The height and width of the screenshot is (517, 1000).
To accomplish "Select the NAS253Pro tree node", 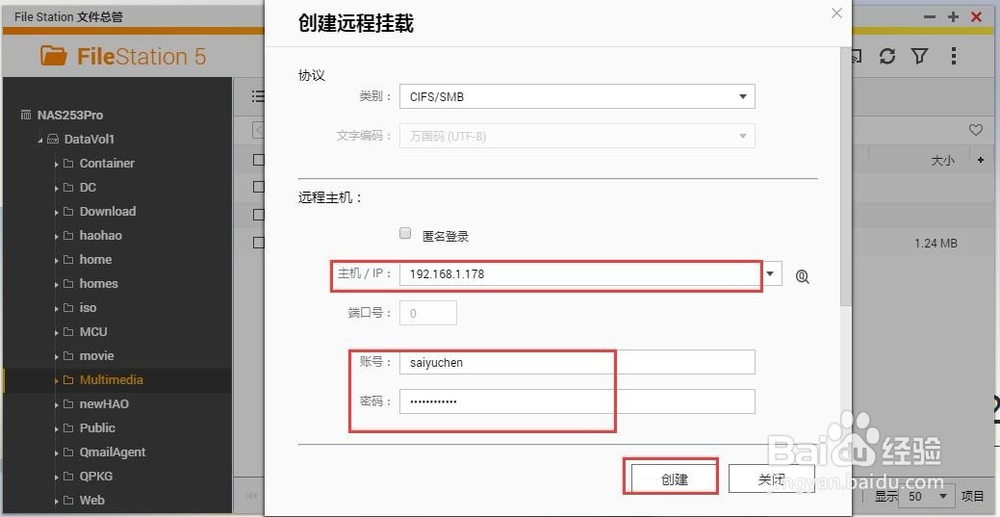I will 70,115.
